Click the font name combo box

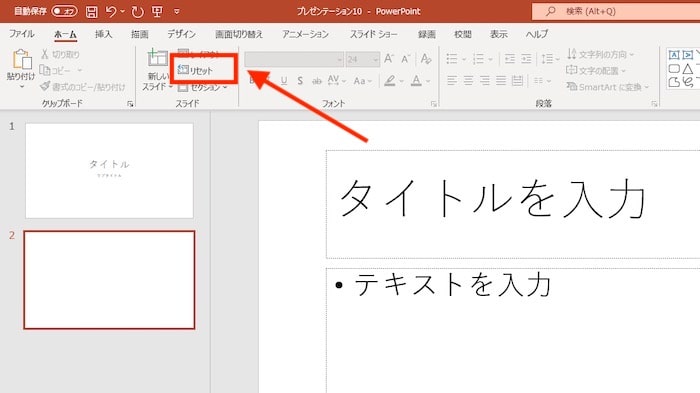294,59
